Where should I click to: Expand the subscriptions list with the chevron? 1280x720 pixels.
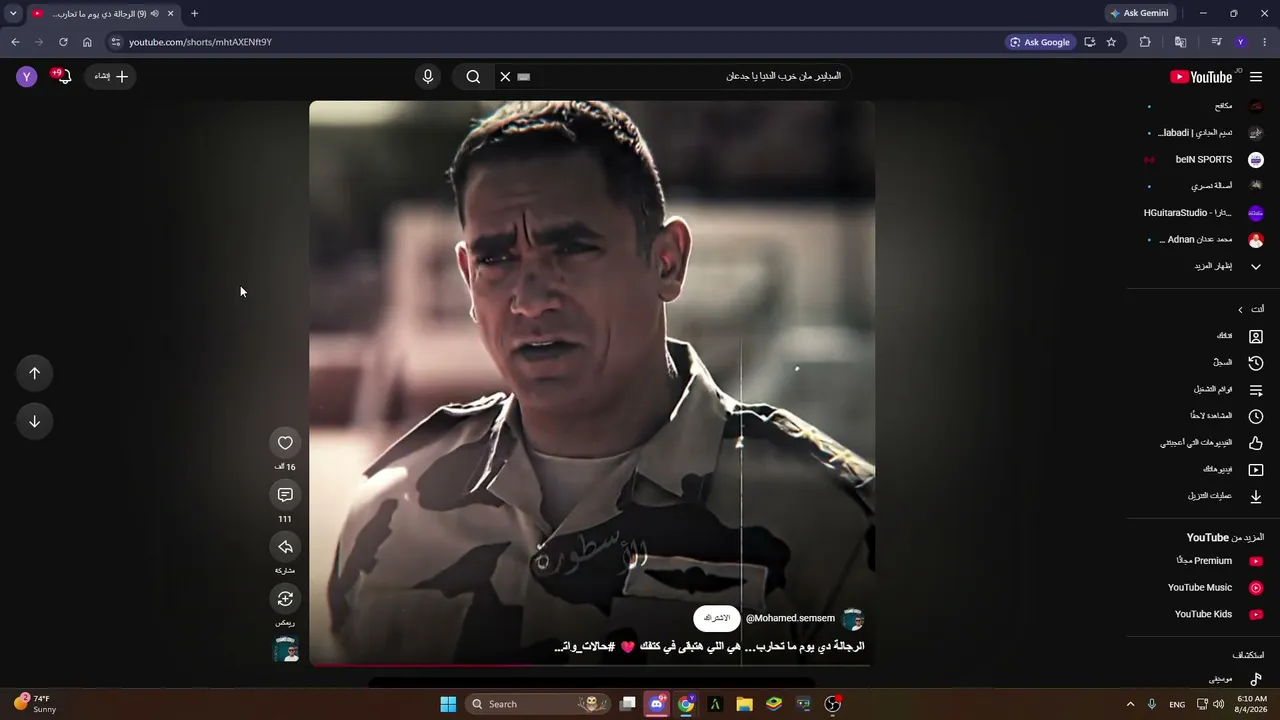[1256, 267]
